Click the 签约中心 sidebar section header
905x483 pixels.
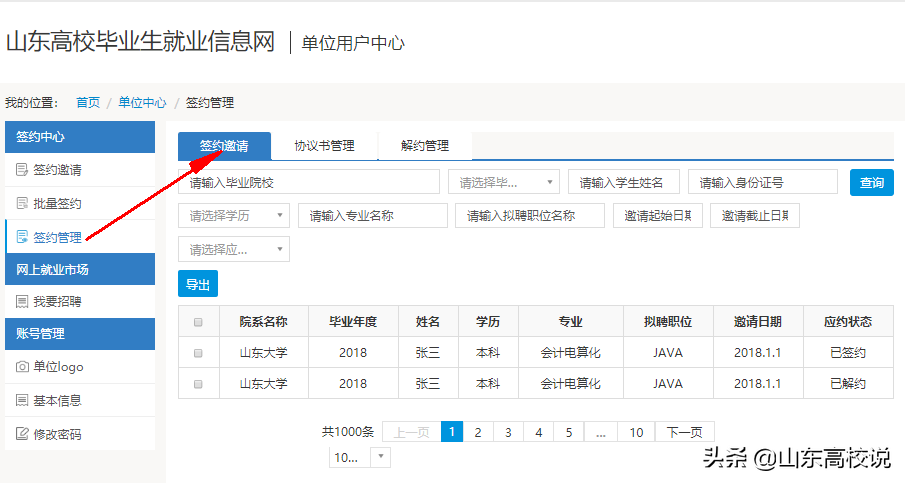[x=80, y=137]
